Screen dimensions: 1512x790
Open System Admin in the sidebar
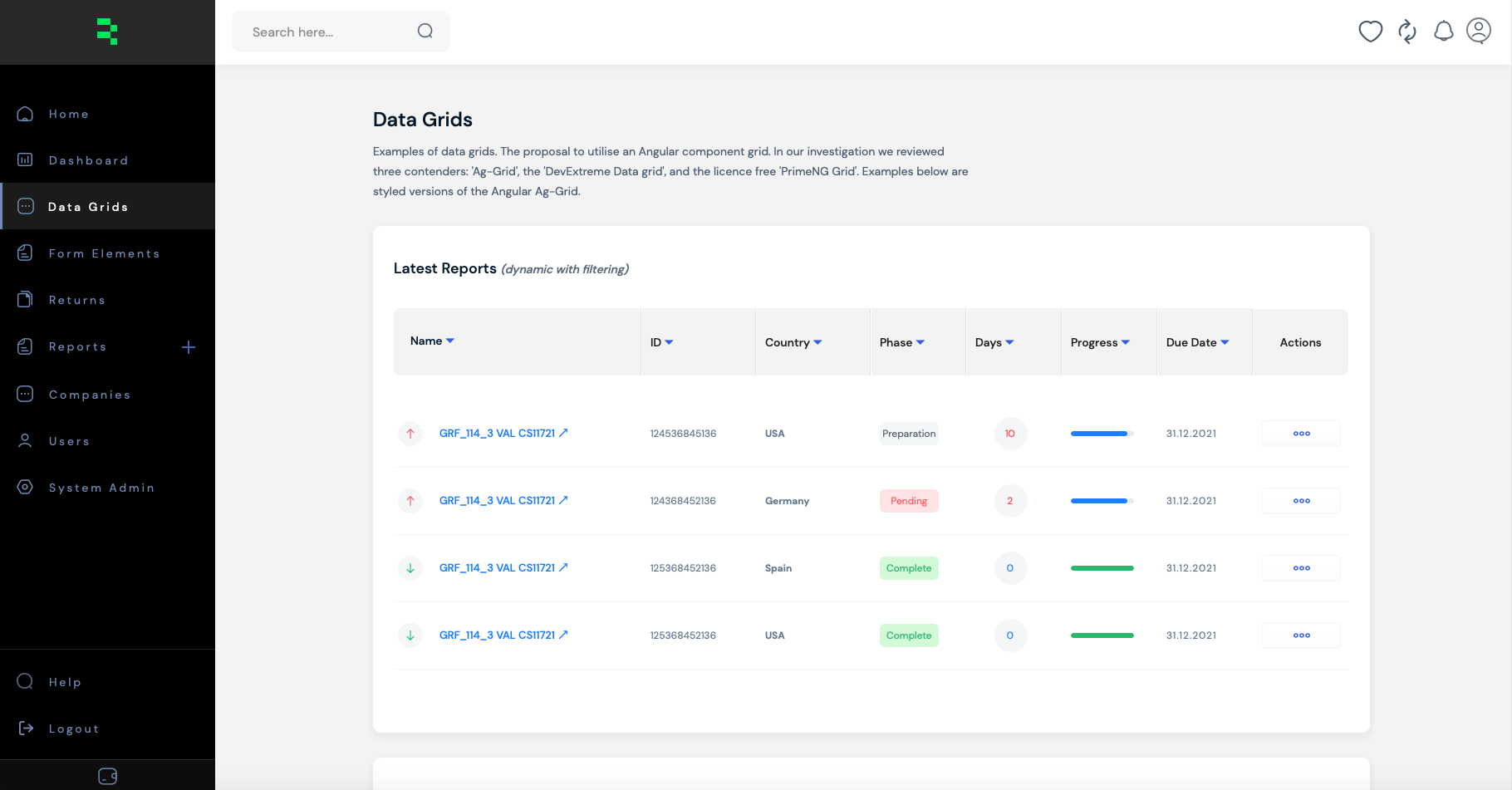click(108, 488)
